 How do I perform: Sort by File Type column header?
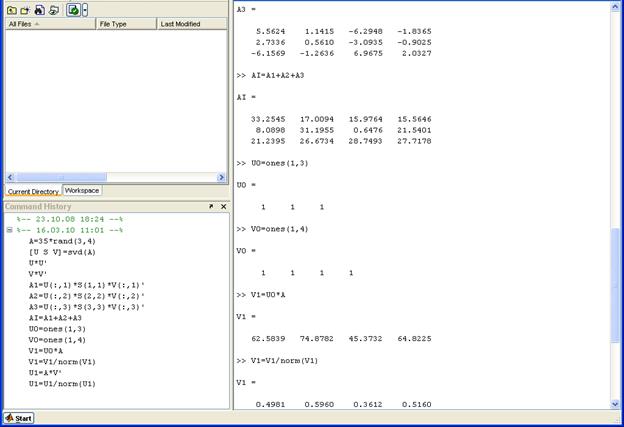pos(126,23)
